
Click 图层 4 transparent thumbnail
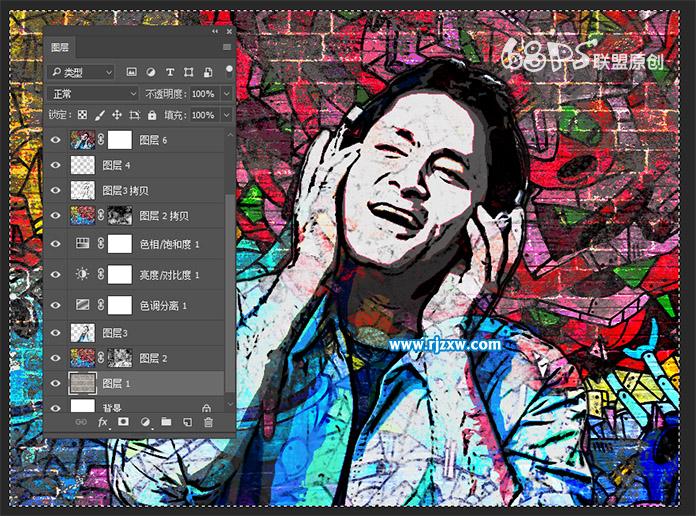(x=83, y=165)
